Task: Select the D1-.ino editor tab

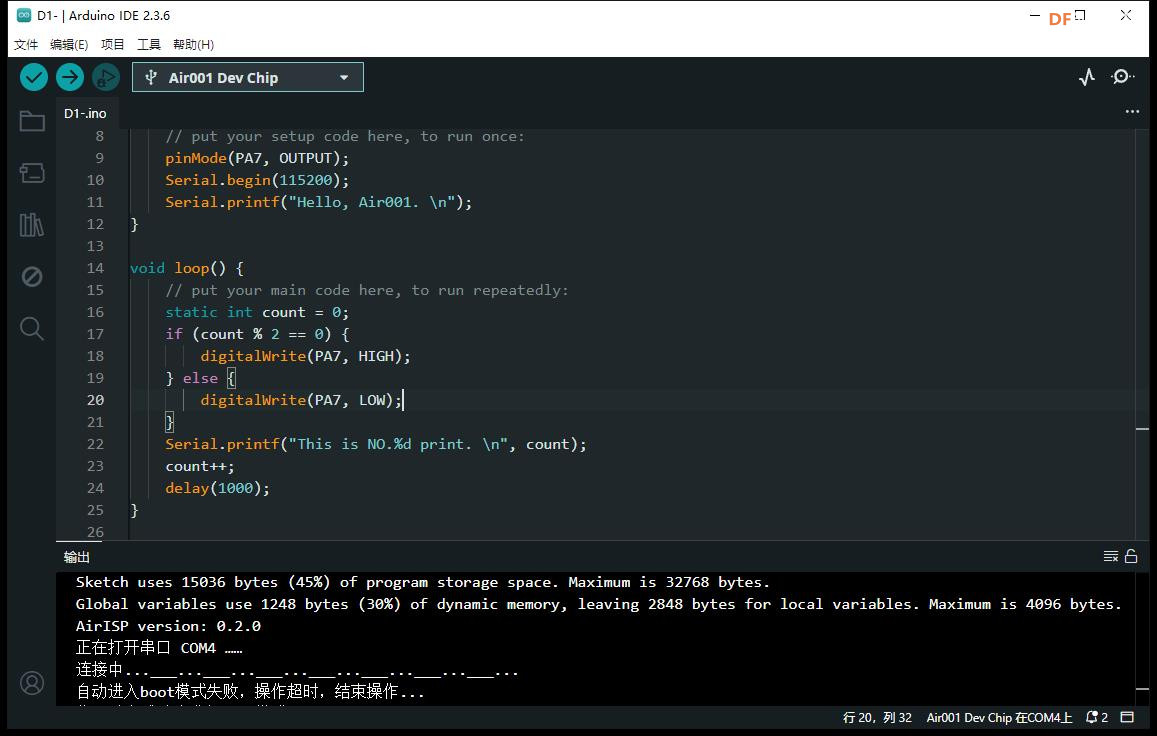Action: [86, 114]
